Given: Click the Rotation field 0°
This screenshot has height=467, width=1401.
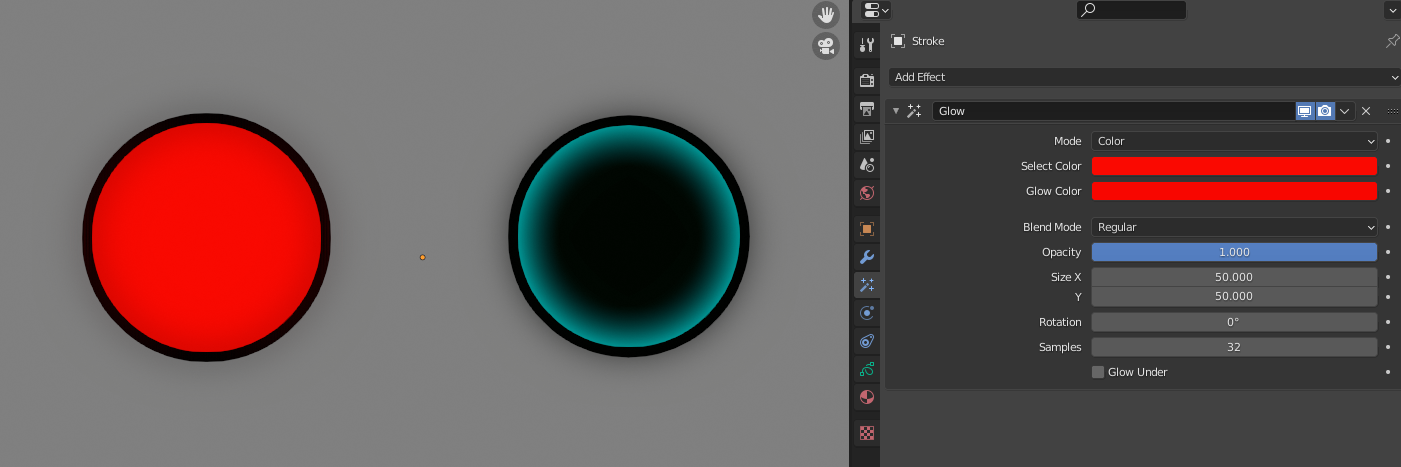Looking at the screenshot, I should pos(1234,322).
